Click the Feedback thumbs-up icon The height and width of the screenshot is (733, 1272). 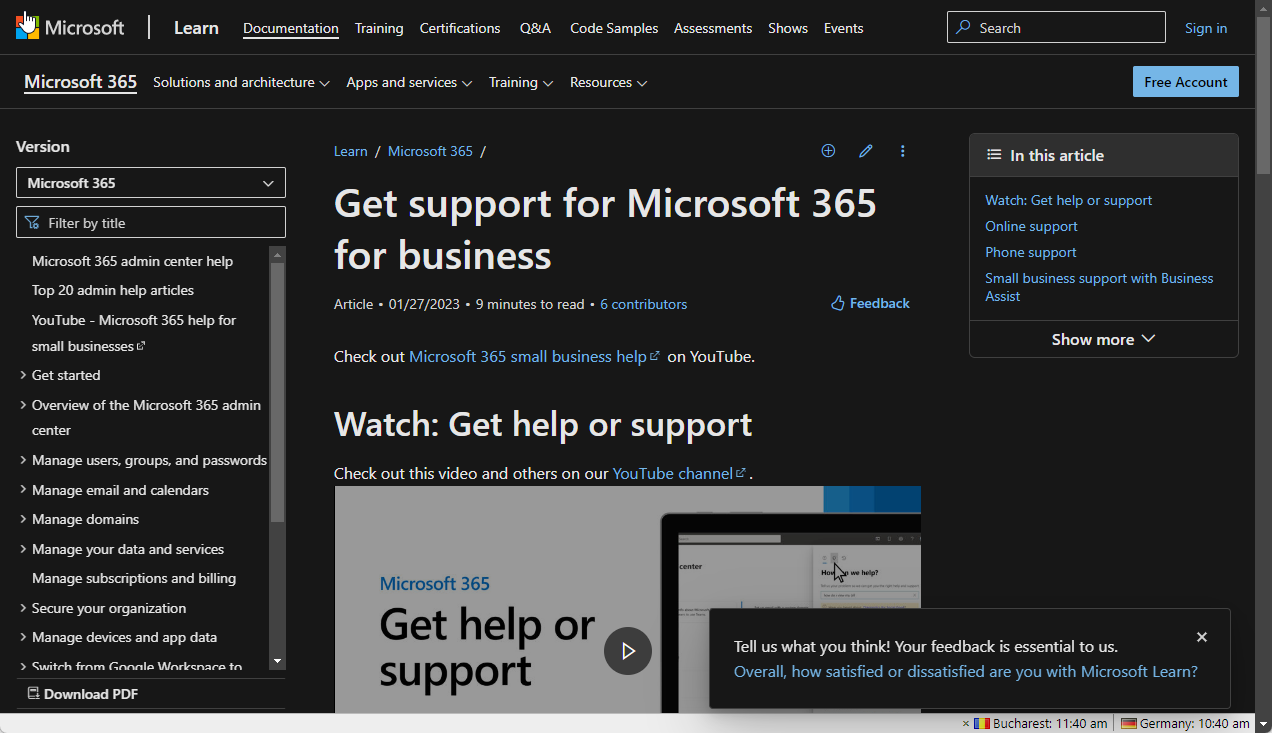pos(838,303)
